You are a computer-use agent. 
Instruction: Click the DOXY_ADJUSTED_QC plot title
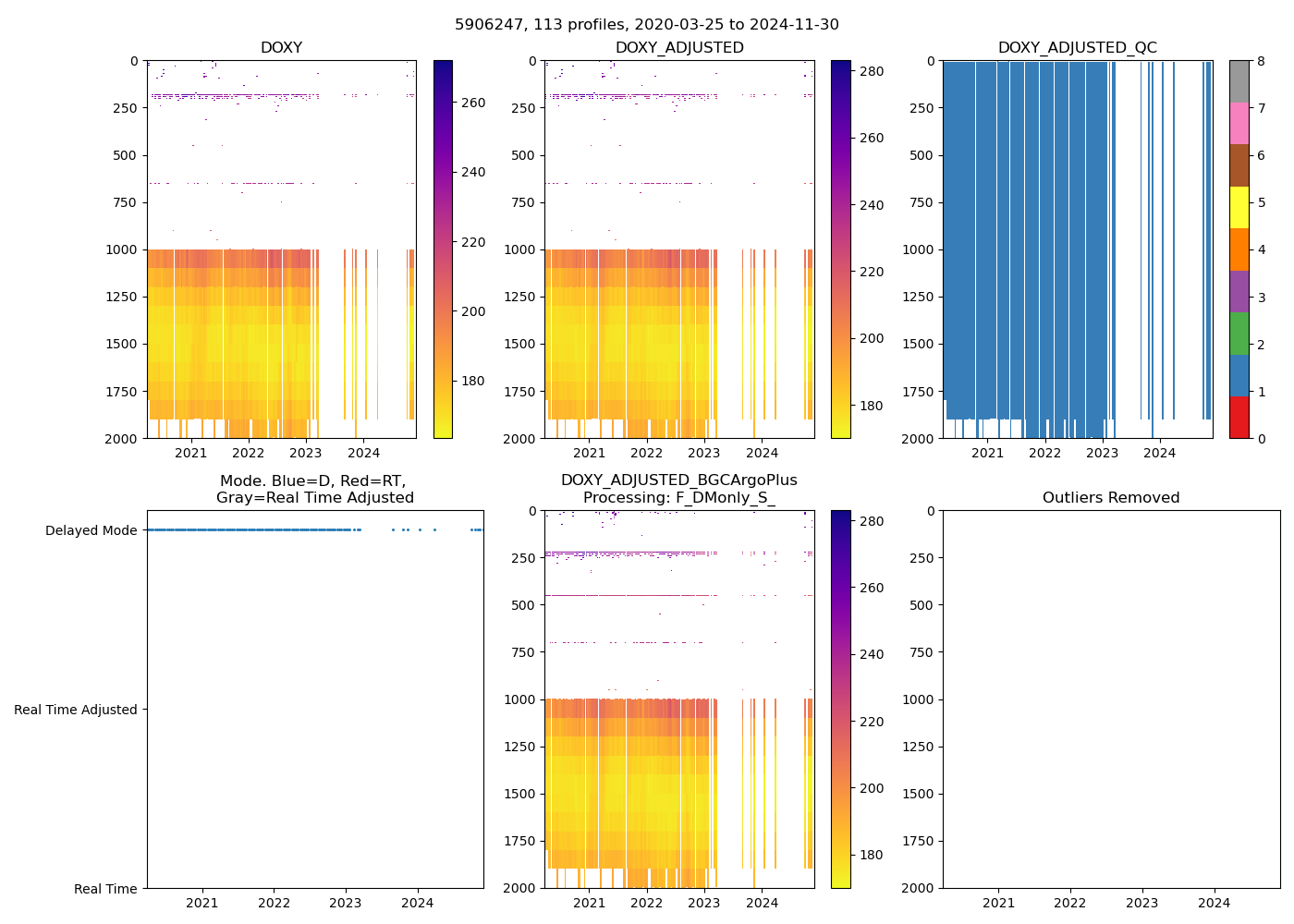tap(1077, 48)
